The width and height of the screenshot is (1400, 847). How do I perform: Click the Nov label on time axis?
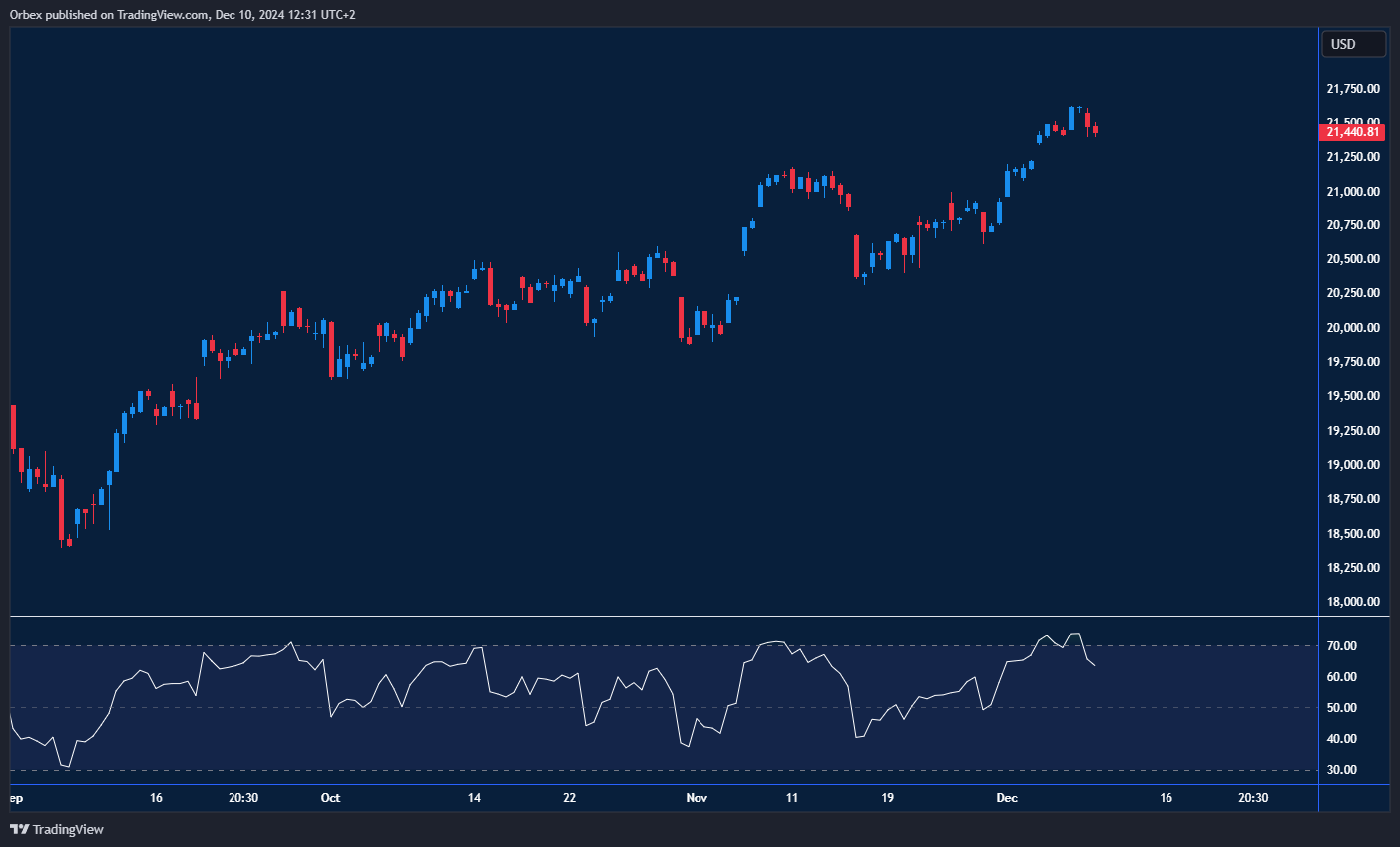click(x=697, y=798)
